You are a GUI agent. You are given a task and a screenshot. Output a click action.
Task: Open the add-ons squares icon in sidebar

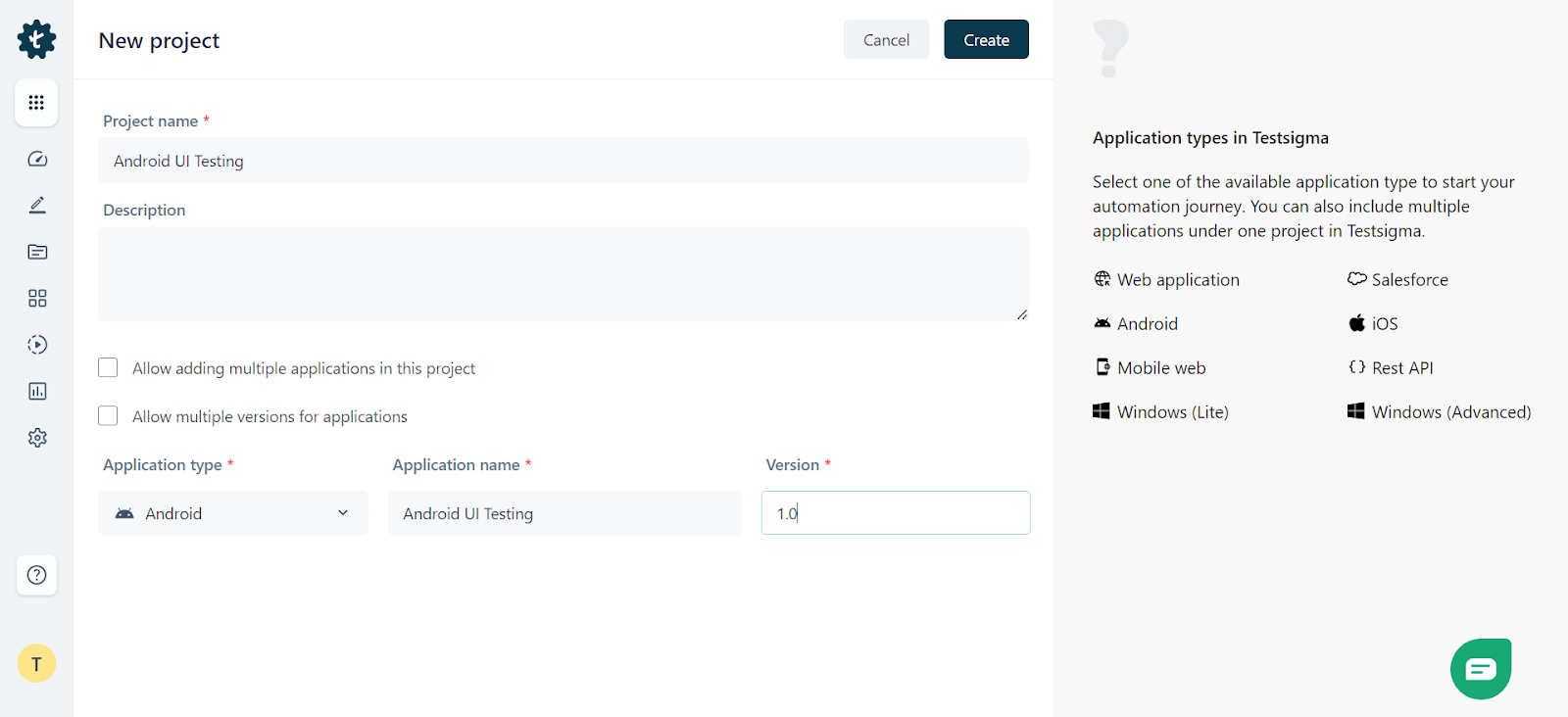pyautogui.click(x=37, y=298)
